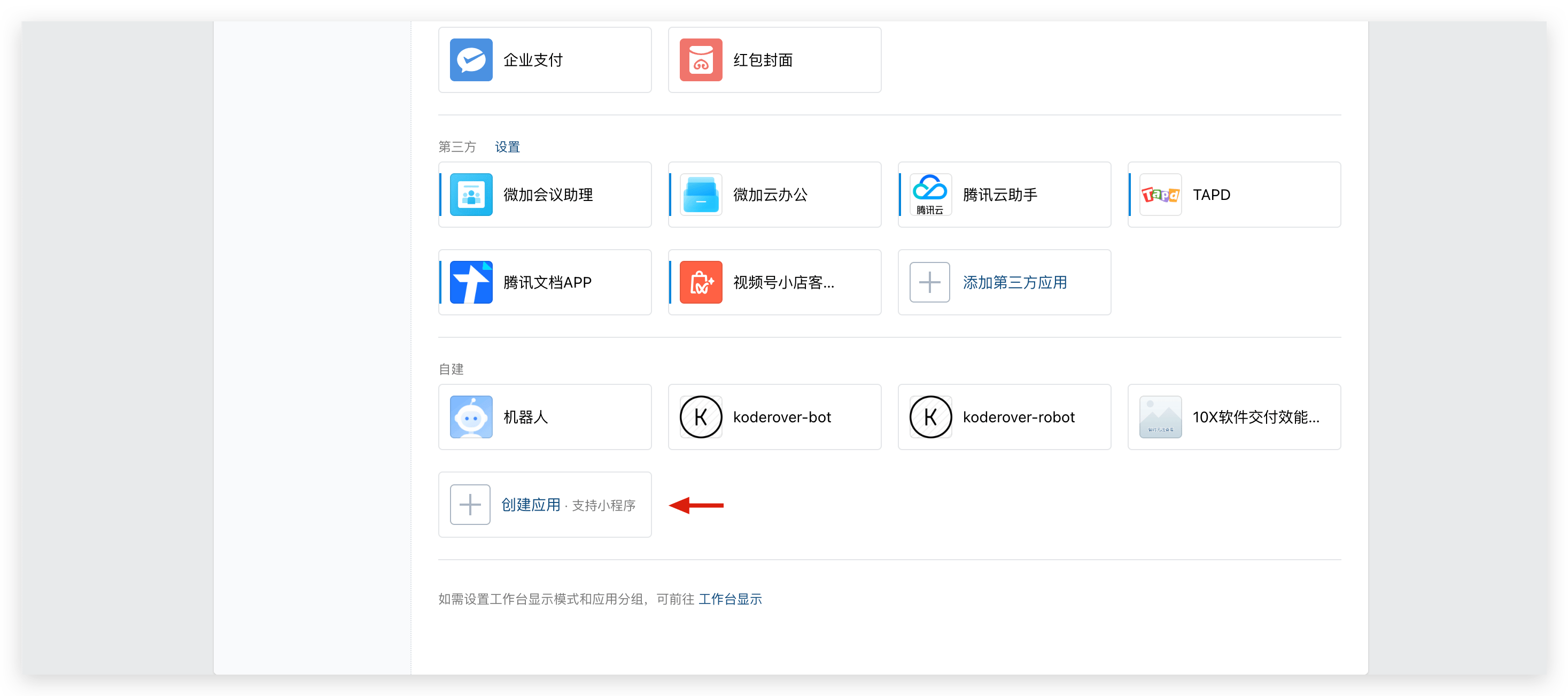Click the 微加会议助理 meeting icon

[x=471, y=195]
